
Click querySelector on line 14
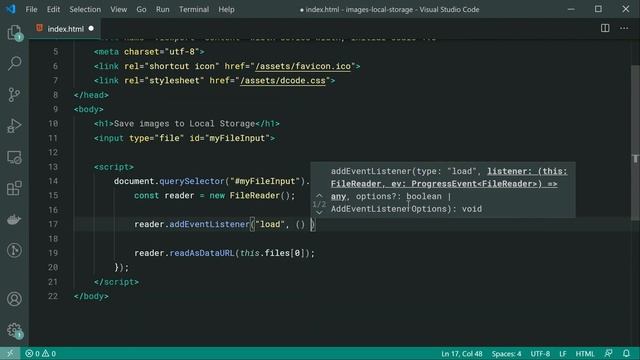point(192,181)
